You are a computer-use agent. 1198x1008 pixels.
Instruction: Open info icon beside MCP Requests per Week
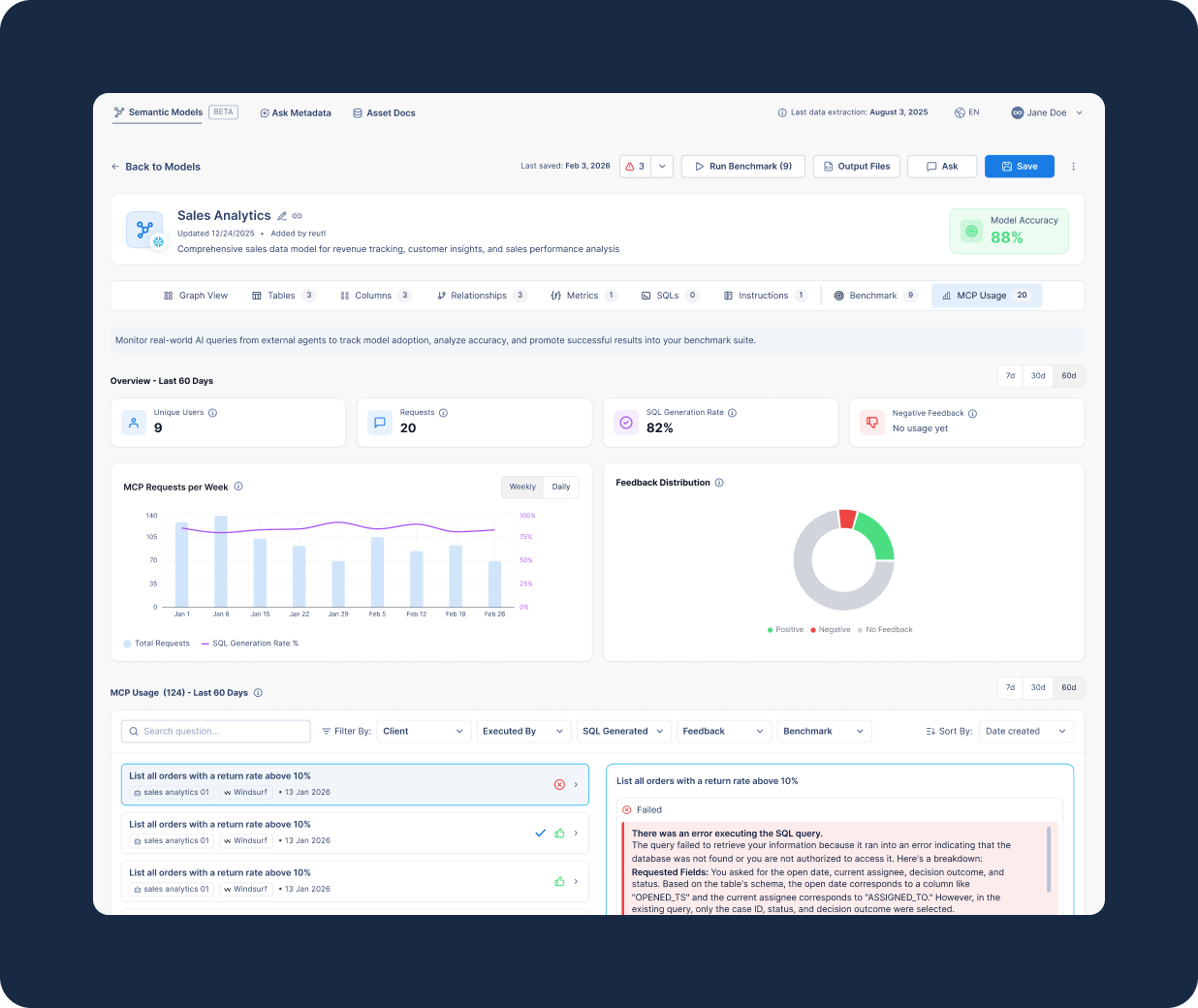(x=238, y=487)
